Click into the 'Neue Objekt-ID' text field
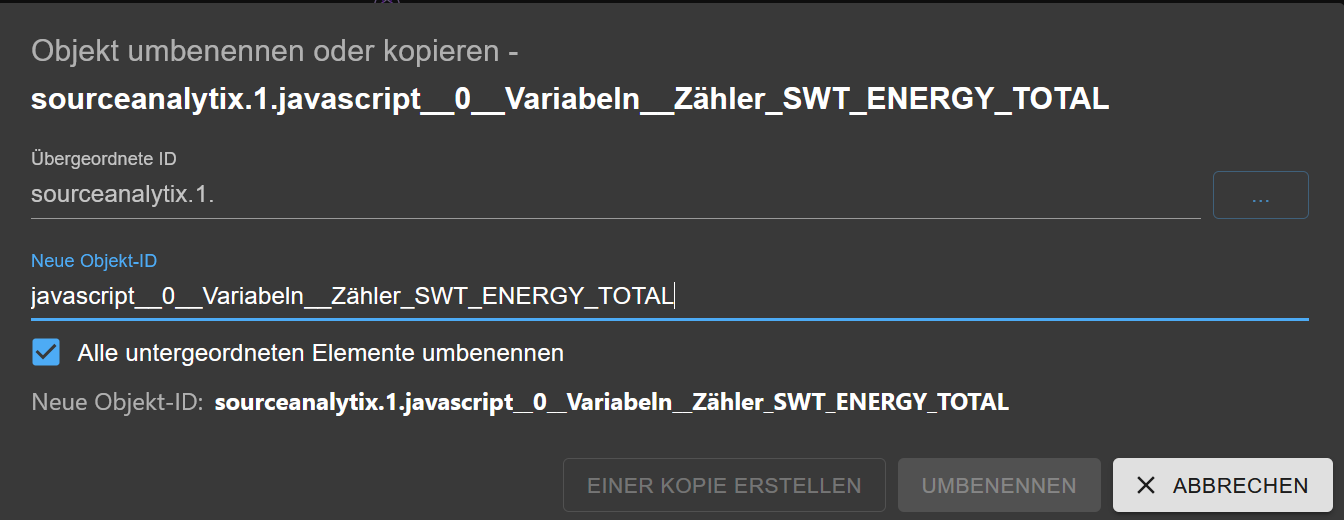Screen dimensions: 1344x520 click(900, 296)
